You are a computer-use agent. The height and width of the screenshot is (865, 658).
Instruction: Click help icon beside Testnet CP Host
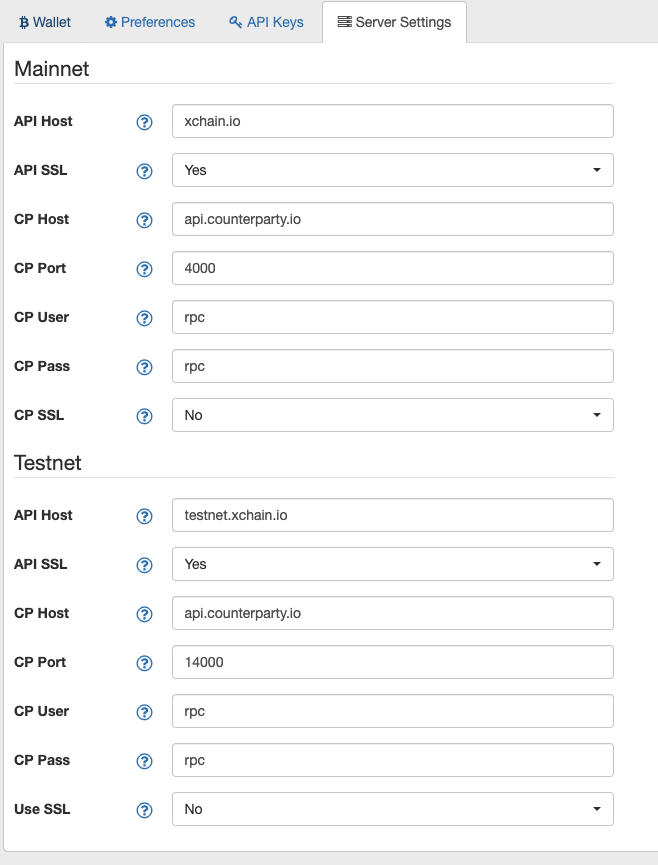145,614
